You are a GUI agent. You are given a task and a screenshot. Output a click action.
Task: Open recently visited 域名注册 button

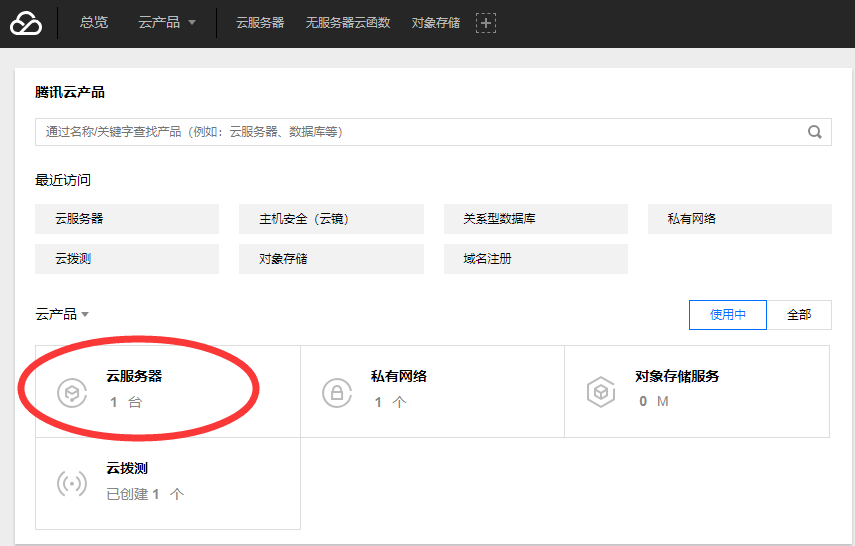click(535, 259)
